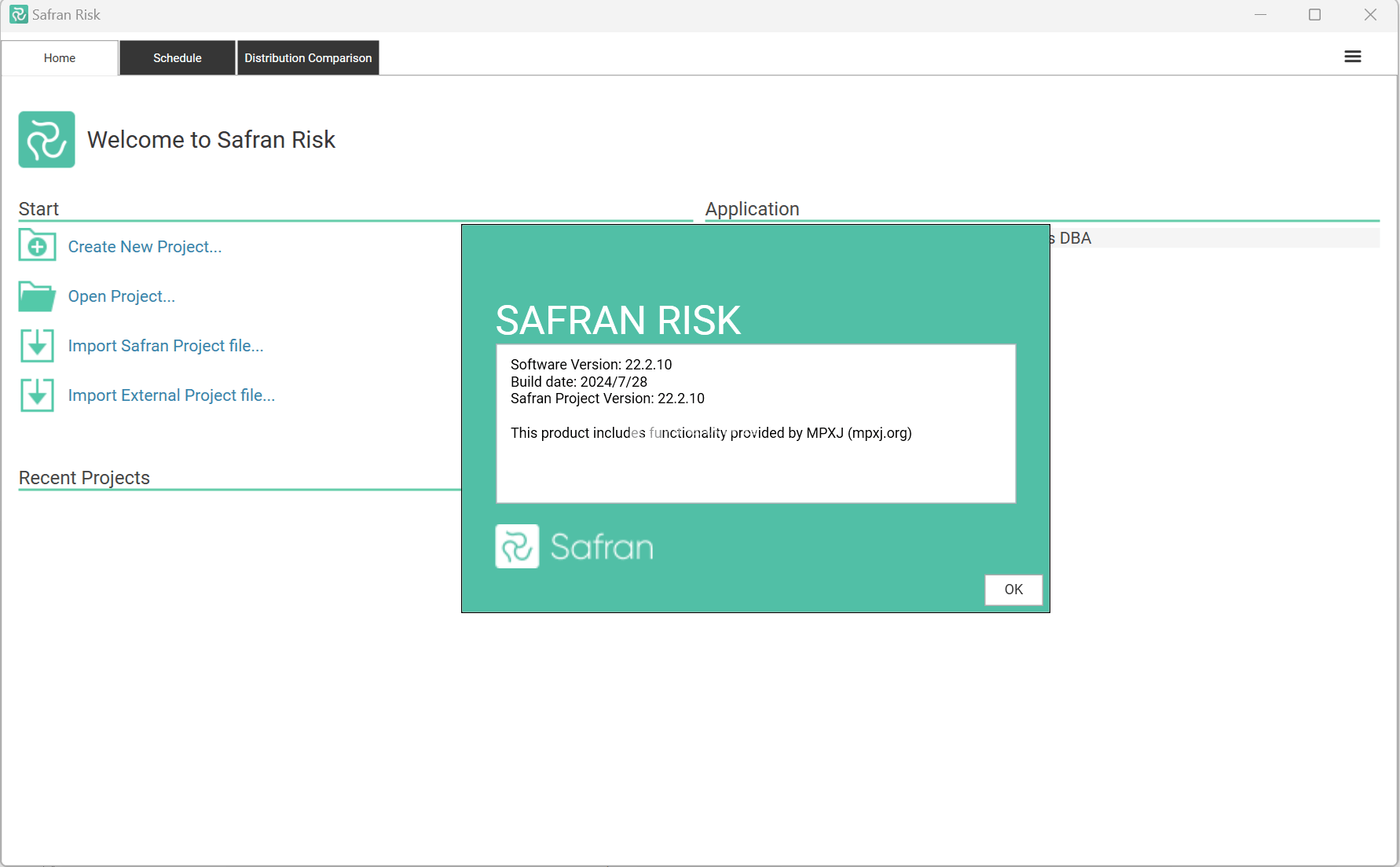
Task: Minimize the Safran Risk window
Action: coord(1260,15)
